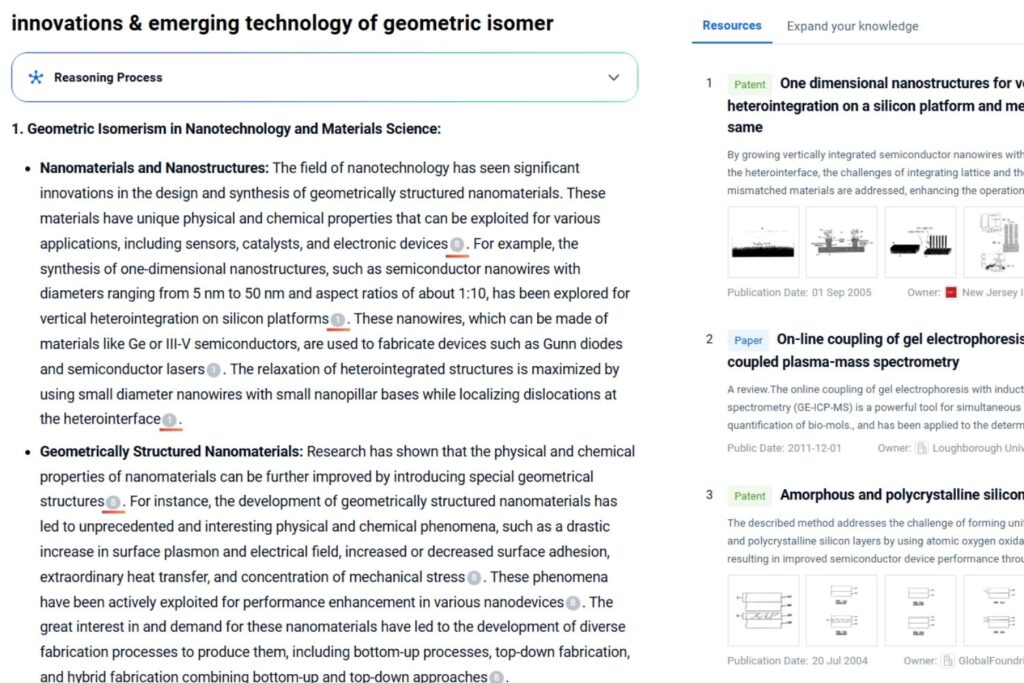Open 'One dimensional nanostructures' patent title

point(900,83)
